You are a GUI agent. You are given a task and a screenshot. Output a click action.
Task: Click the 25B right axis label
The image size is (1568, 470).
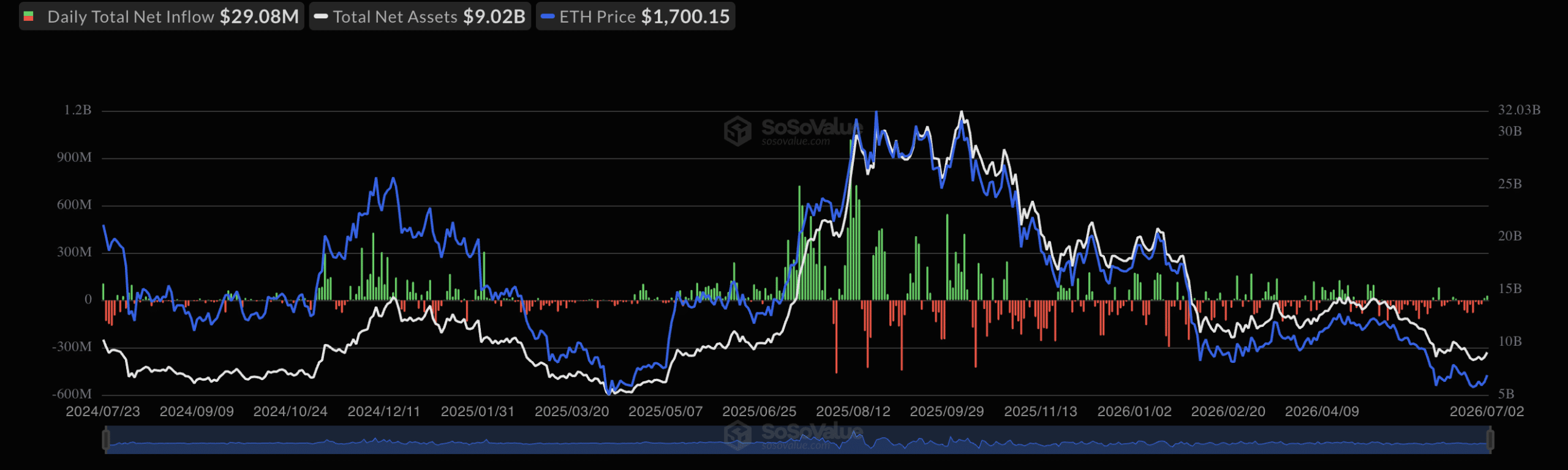coord(1510,184)
